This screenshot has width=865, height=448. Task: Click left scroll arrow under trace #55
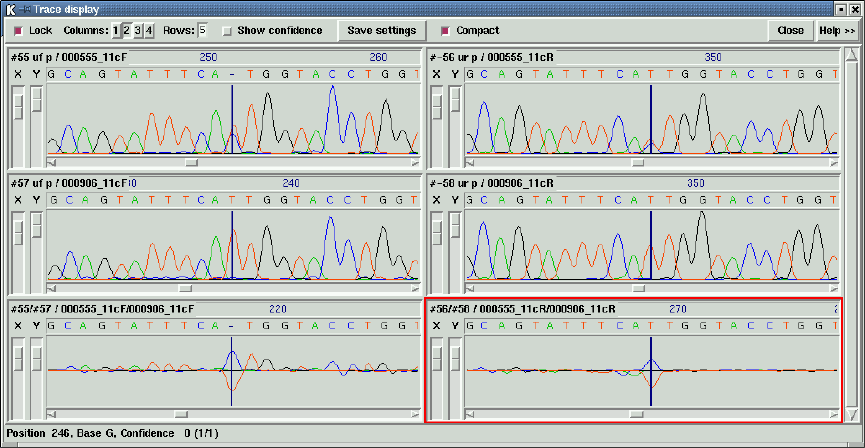pos(52,161)
